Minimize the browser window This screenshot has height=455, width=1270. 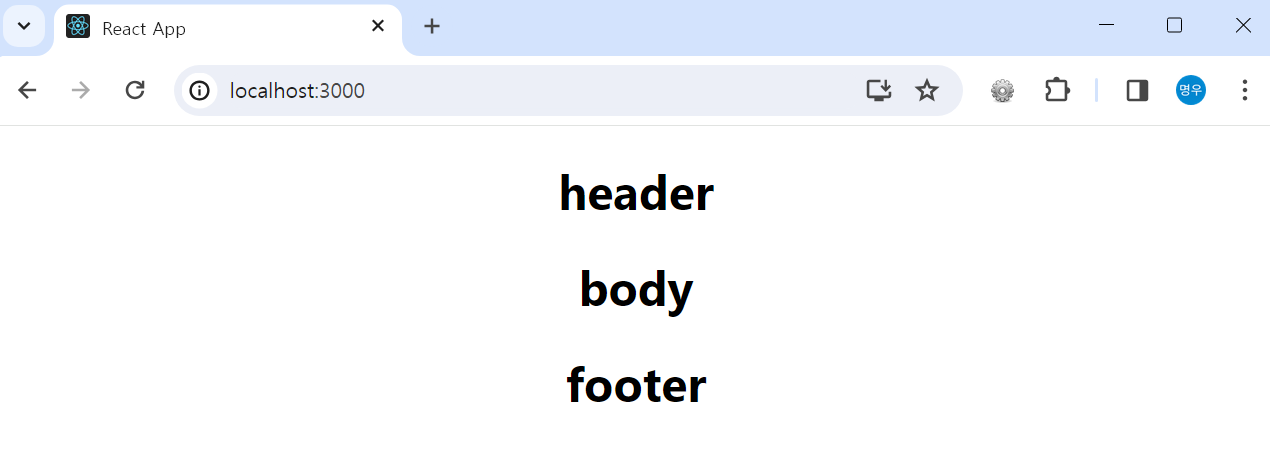click(x=1106, y=26)
